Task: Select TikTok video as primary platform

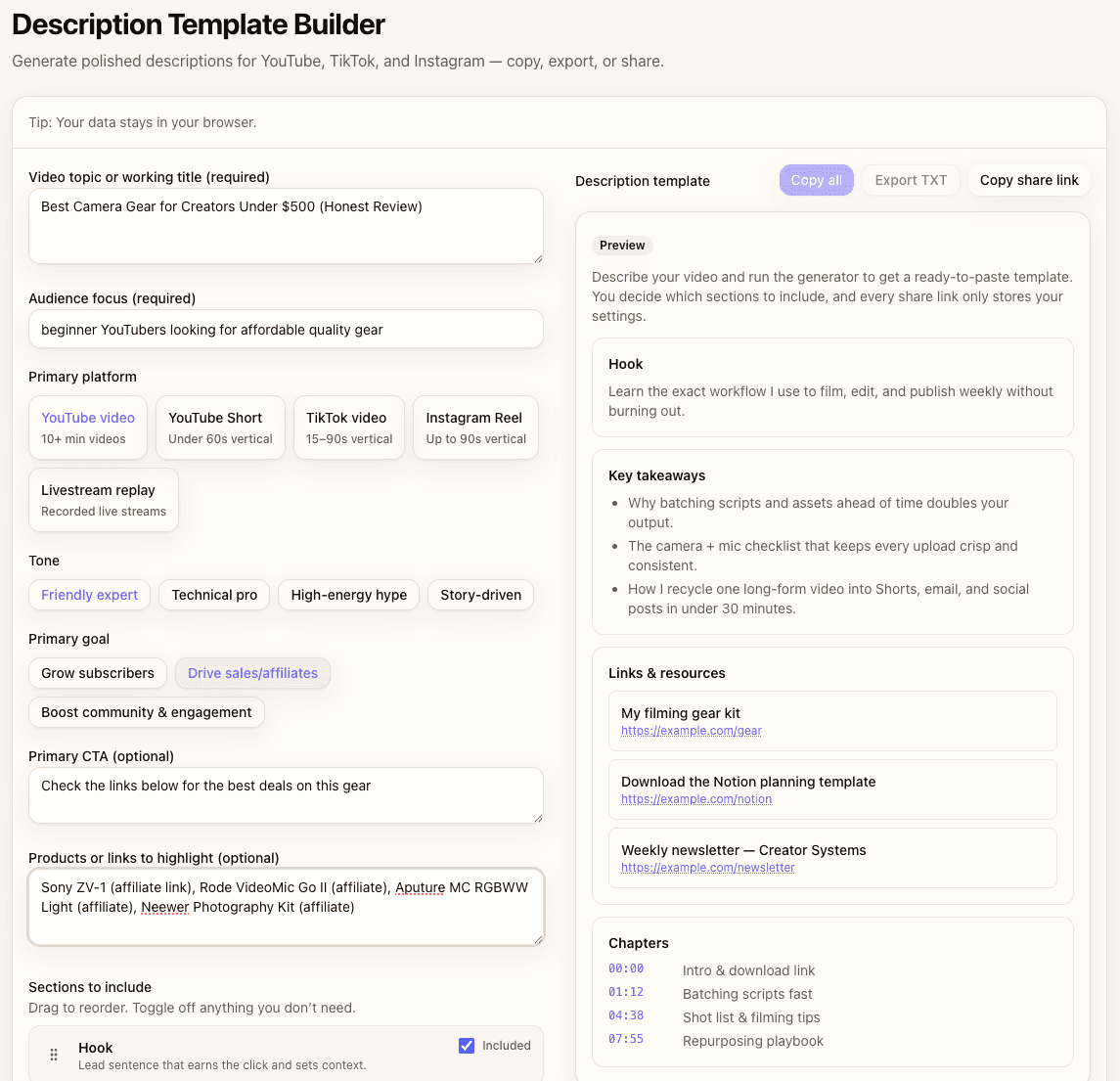Action: 348,427
